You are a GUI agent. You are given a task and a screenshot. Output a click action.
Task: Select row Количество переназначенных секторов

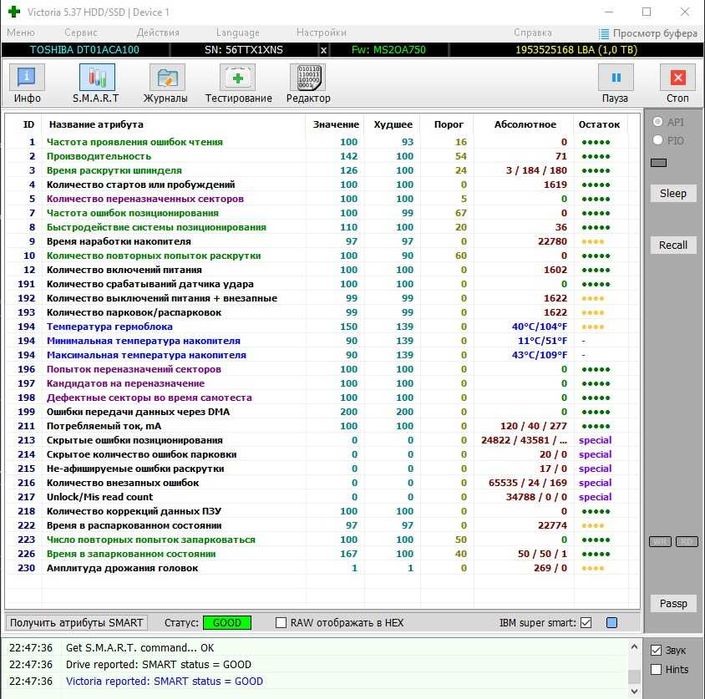tap(322, 199)
